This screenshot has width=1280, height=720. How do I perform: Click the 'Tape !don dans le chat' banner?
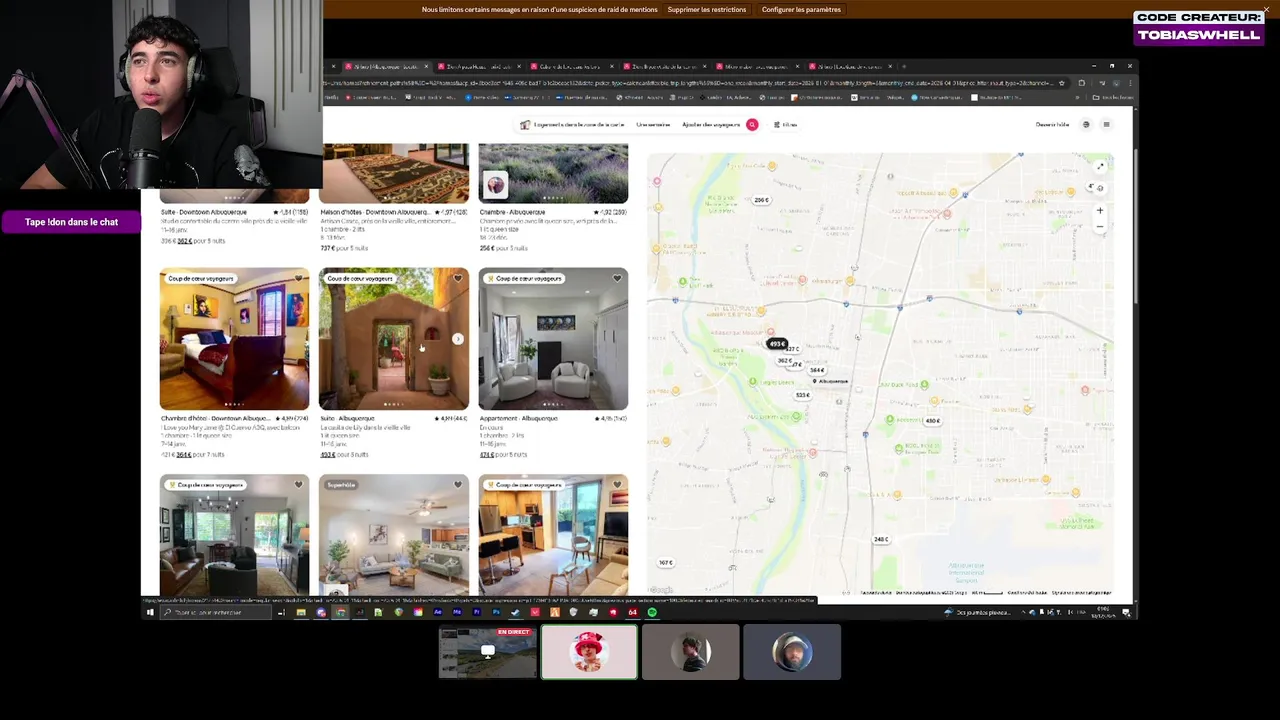[x=71, y=222]
